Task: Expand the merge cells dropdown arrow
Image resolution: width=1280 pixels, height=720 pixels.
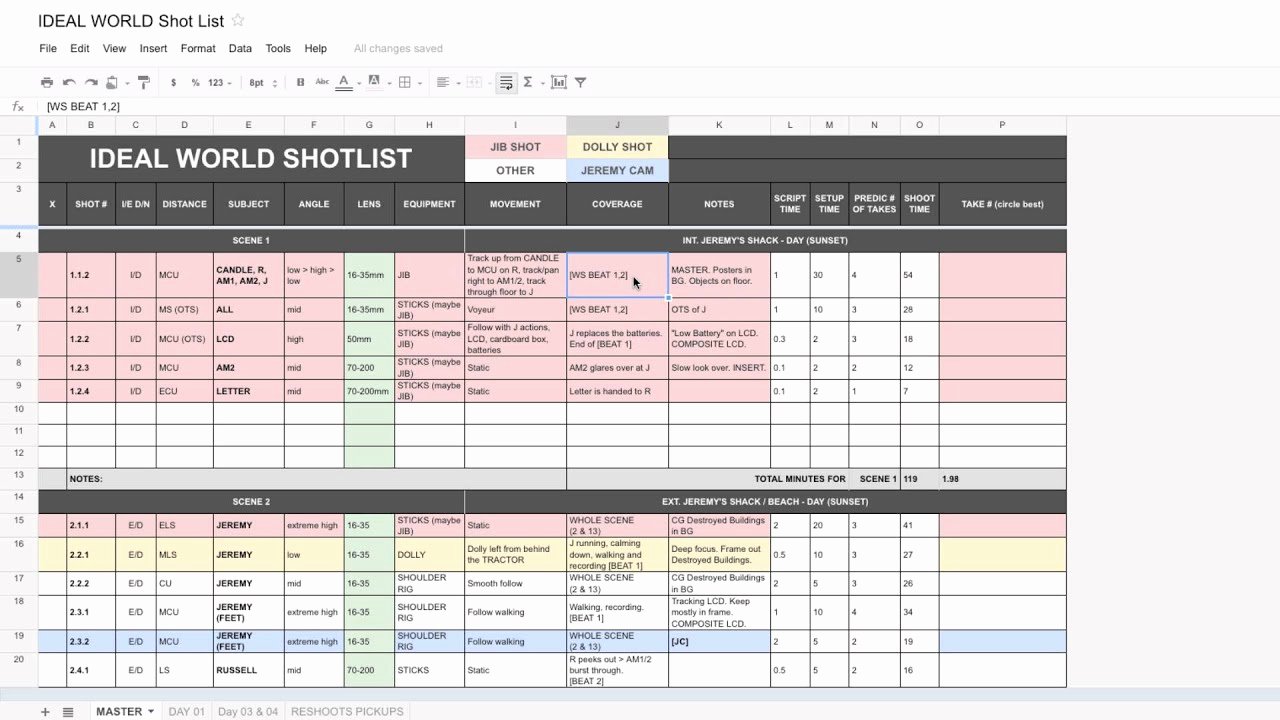Action: tap(489, 83)
